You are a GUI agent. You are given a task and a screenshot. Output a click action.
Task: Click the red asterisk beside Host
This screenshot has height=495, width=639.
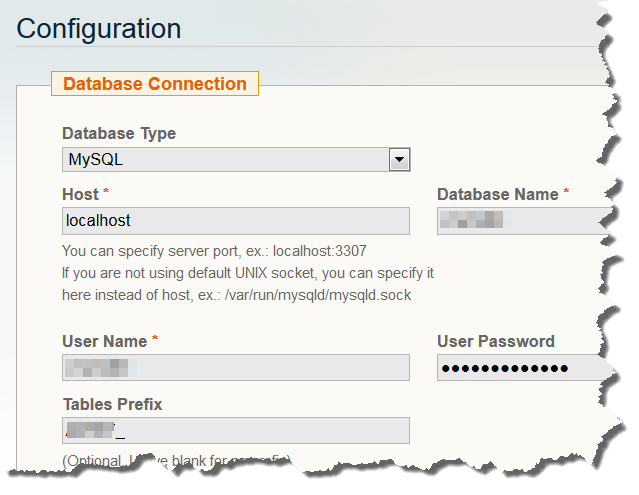pos(107,192)
